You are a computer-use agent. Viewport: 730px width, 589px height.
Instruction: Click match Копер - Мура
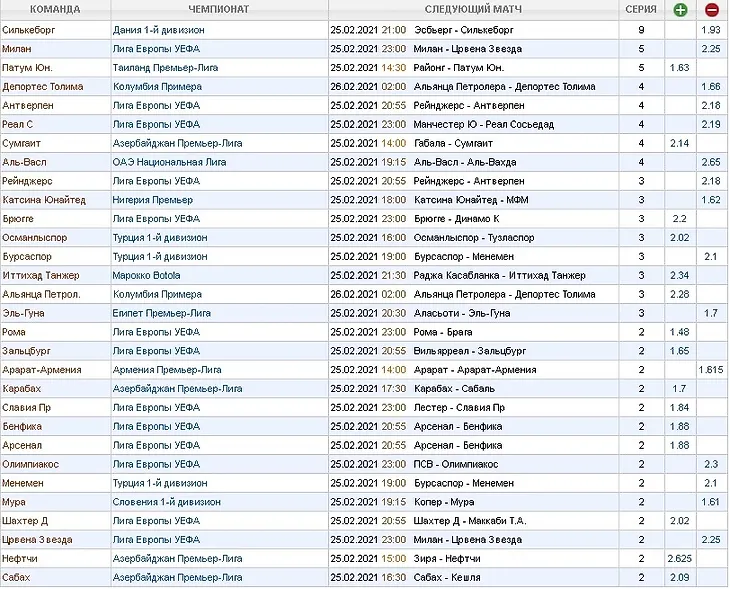[x=444, y=502]
